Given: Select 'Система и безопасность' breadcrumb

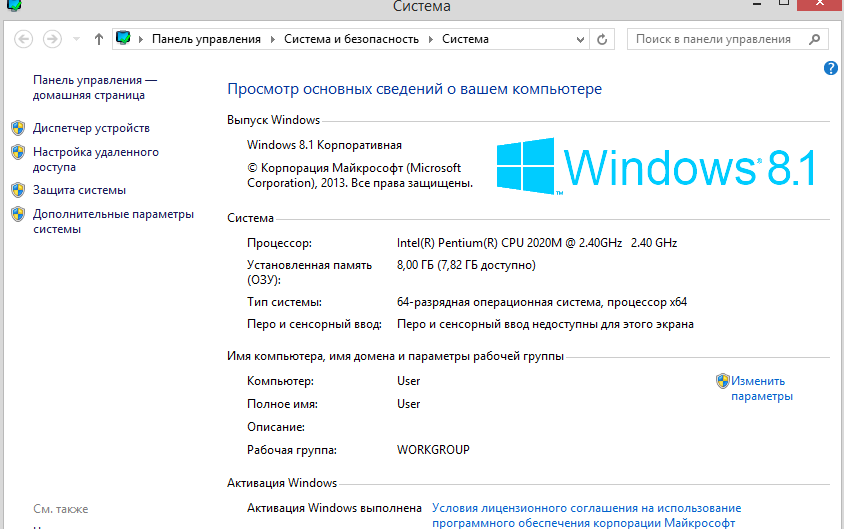Looking at the screenshot, I should pyautogui.click(x=351, y=39).
